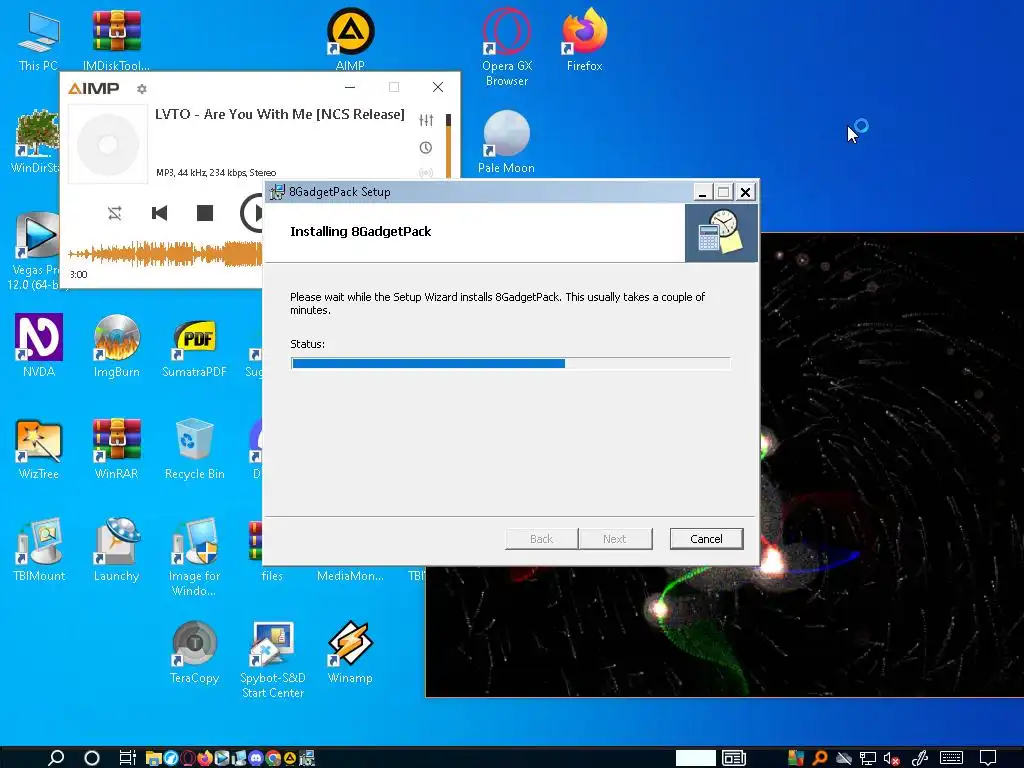This screenshot has width=1024, height=768.
Task: Toggle shuffle in the AIMP player
Action: click(x=115, y=213)
